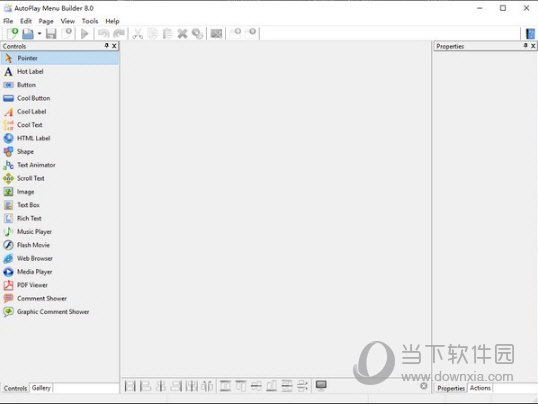Select the Flash Movie control
This screenshot has width=538, height=406.
[x=60, y=245]
